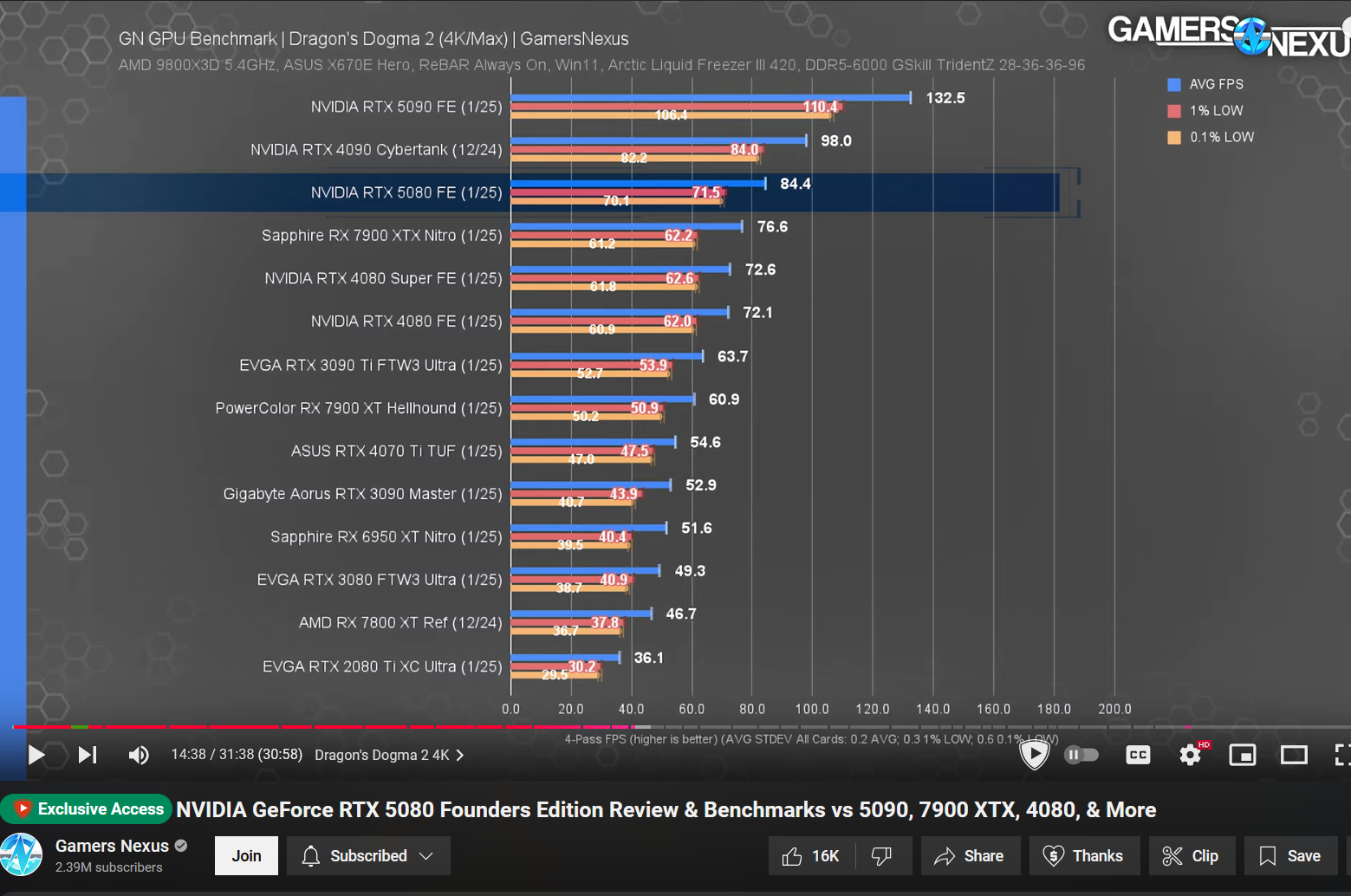Open the Subscribed notification dropdown
Screen dimensions: 1351x896
pyautogui.click(x=367, y=856)
